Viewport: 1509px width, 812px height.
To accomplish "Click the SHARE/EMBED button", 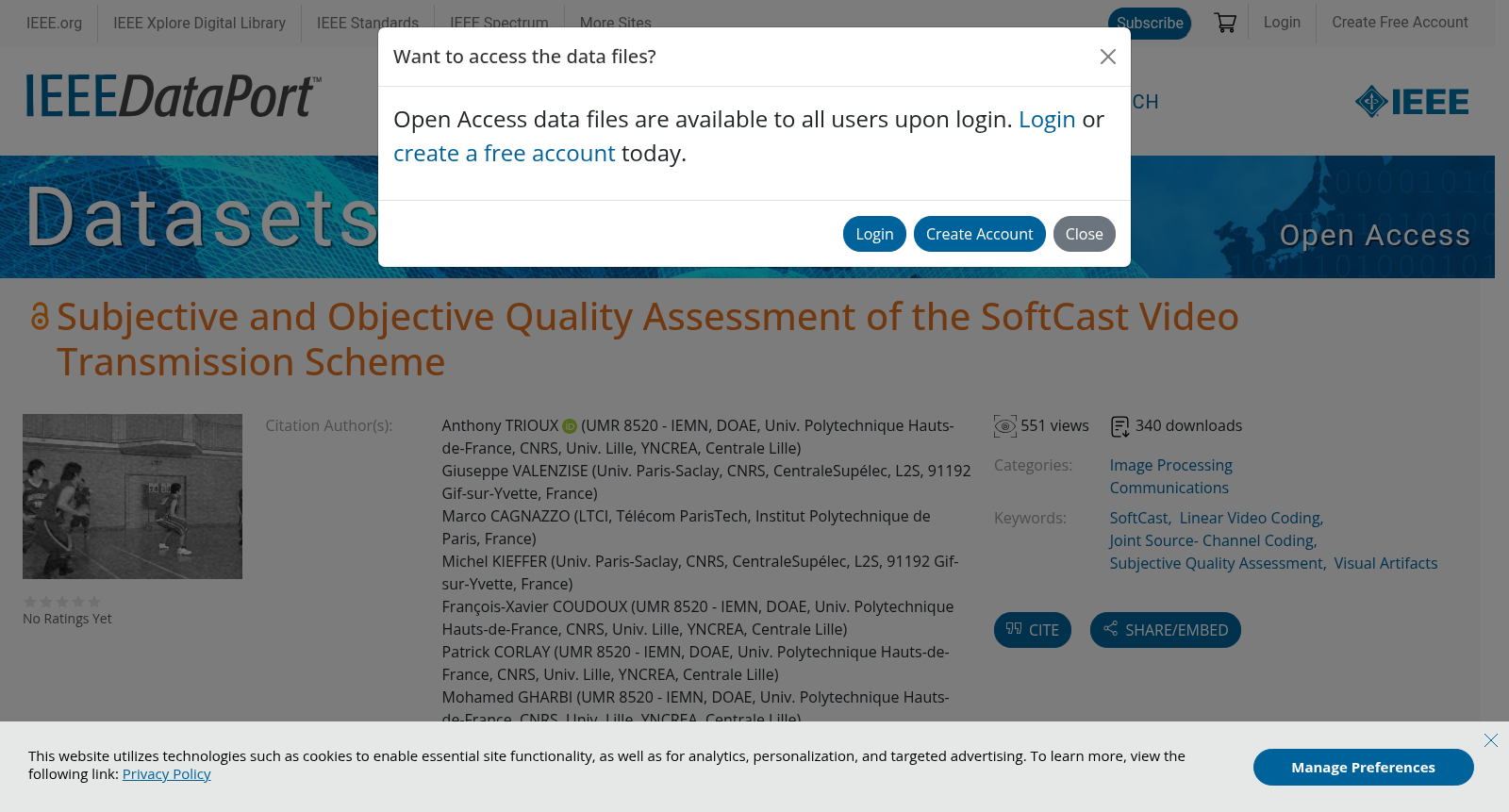I will pyautogui.click(x=1166, y=630).
